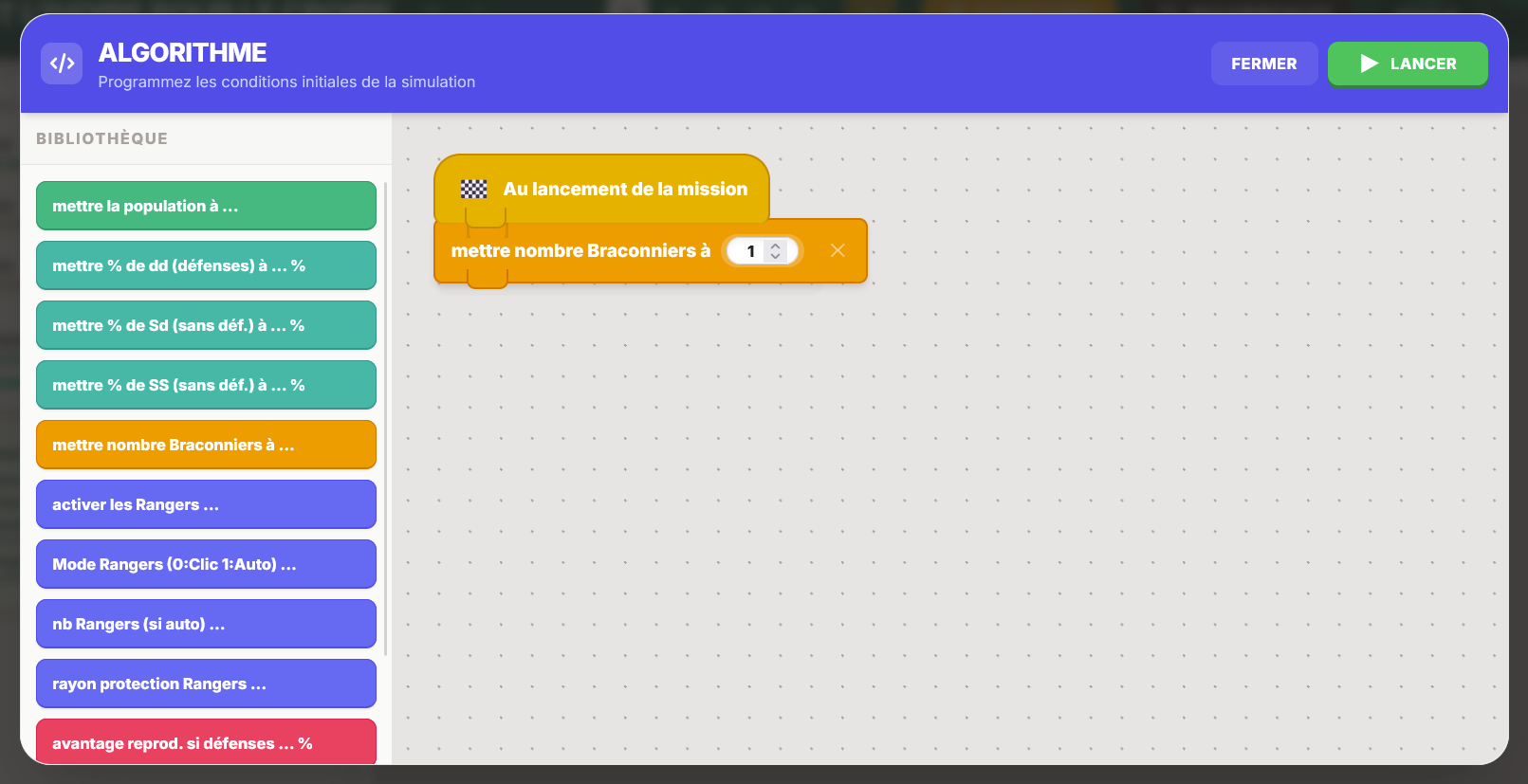Choose the '% de Sd (sans déf.)' block
This screenshot has width=1528, height=784.
coord(206,325)
